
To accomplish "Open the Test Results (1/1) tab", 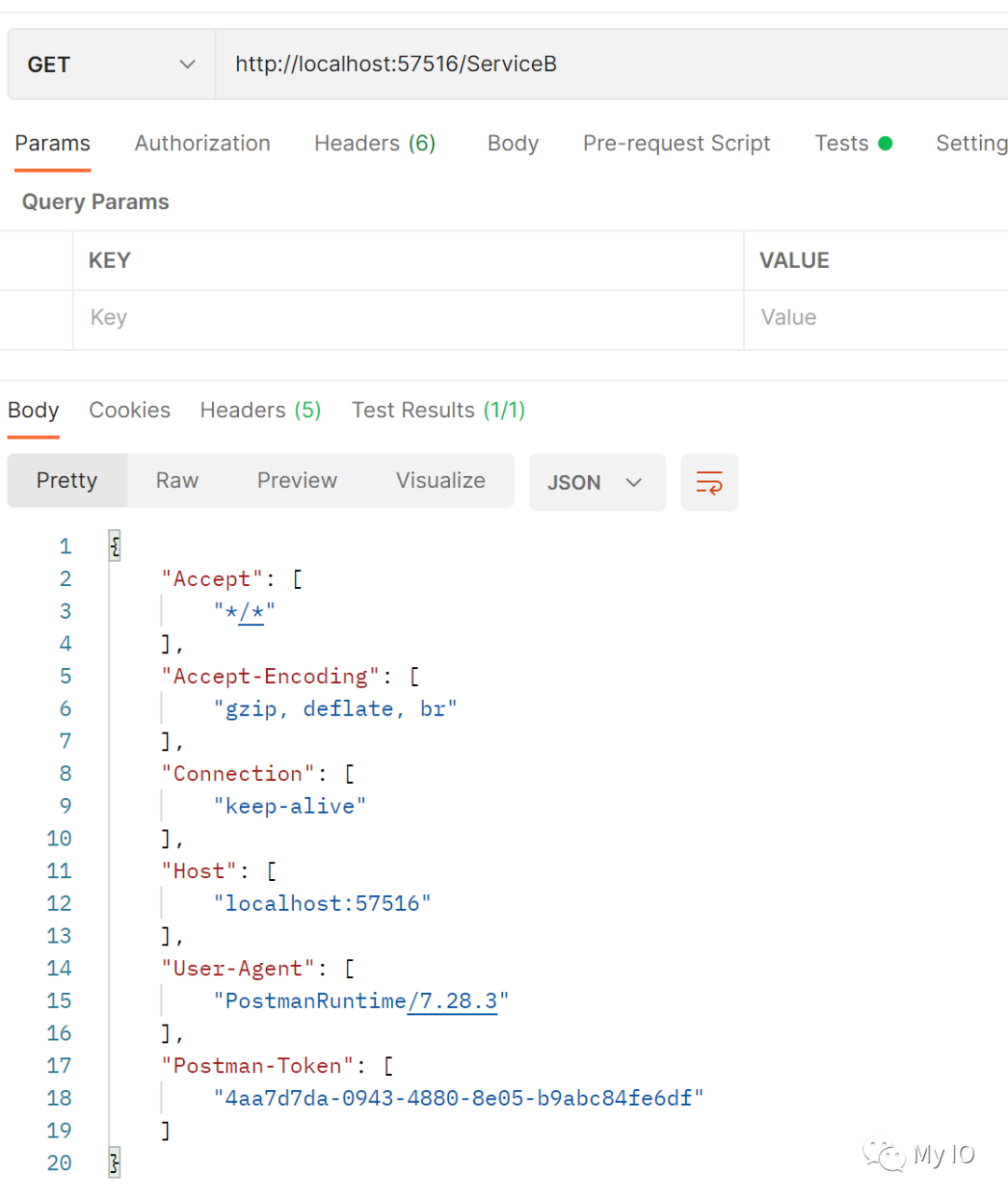I will point(438,411).
